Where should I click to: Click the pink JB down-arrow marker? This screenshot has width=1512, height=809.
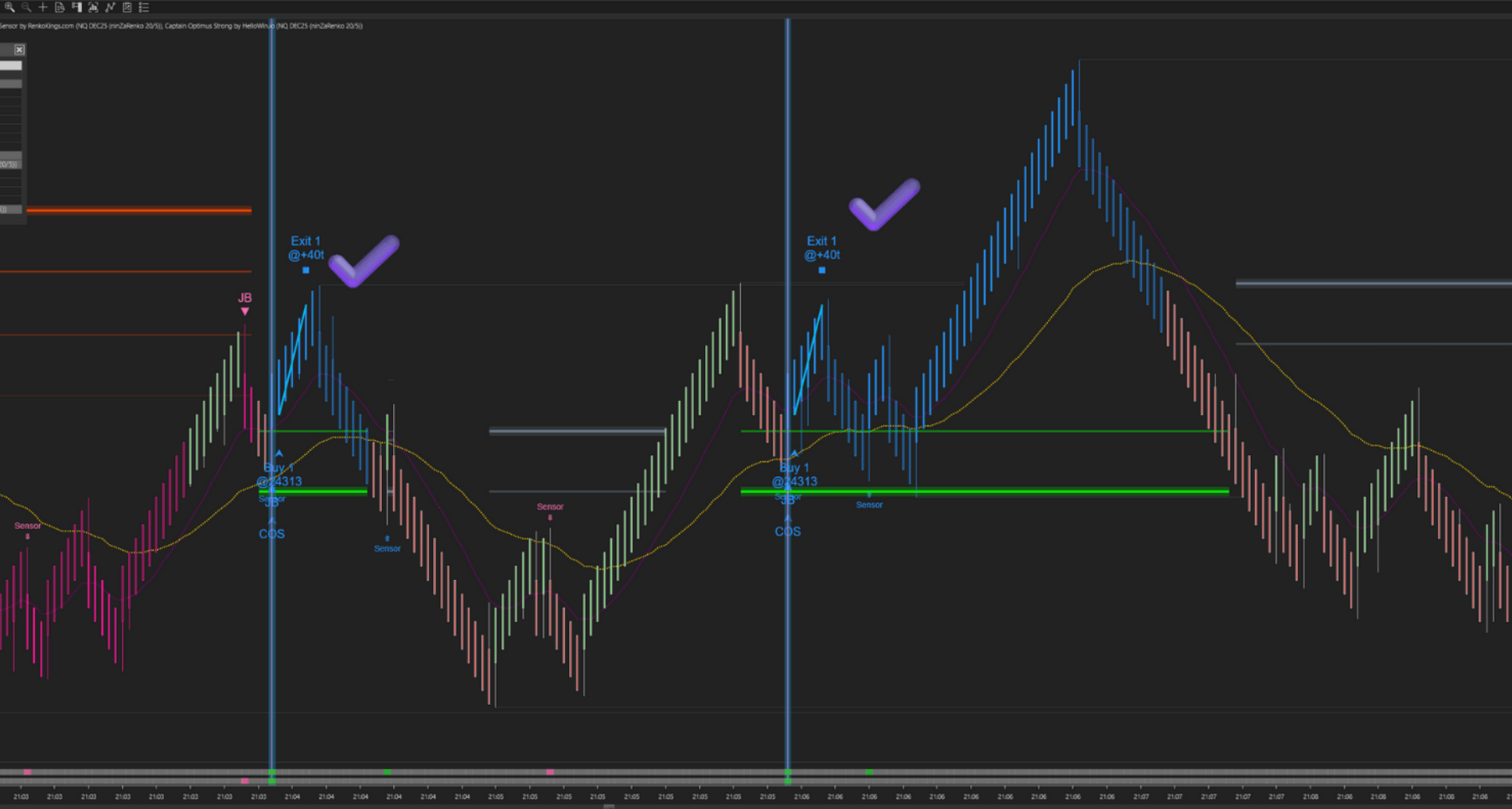[245, 311]
